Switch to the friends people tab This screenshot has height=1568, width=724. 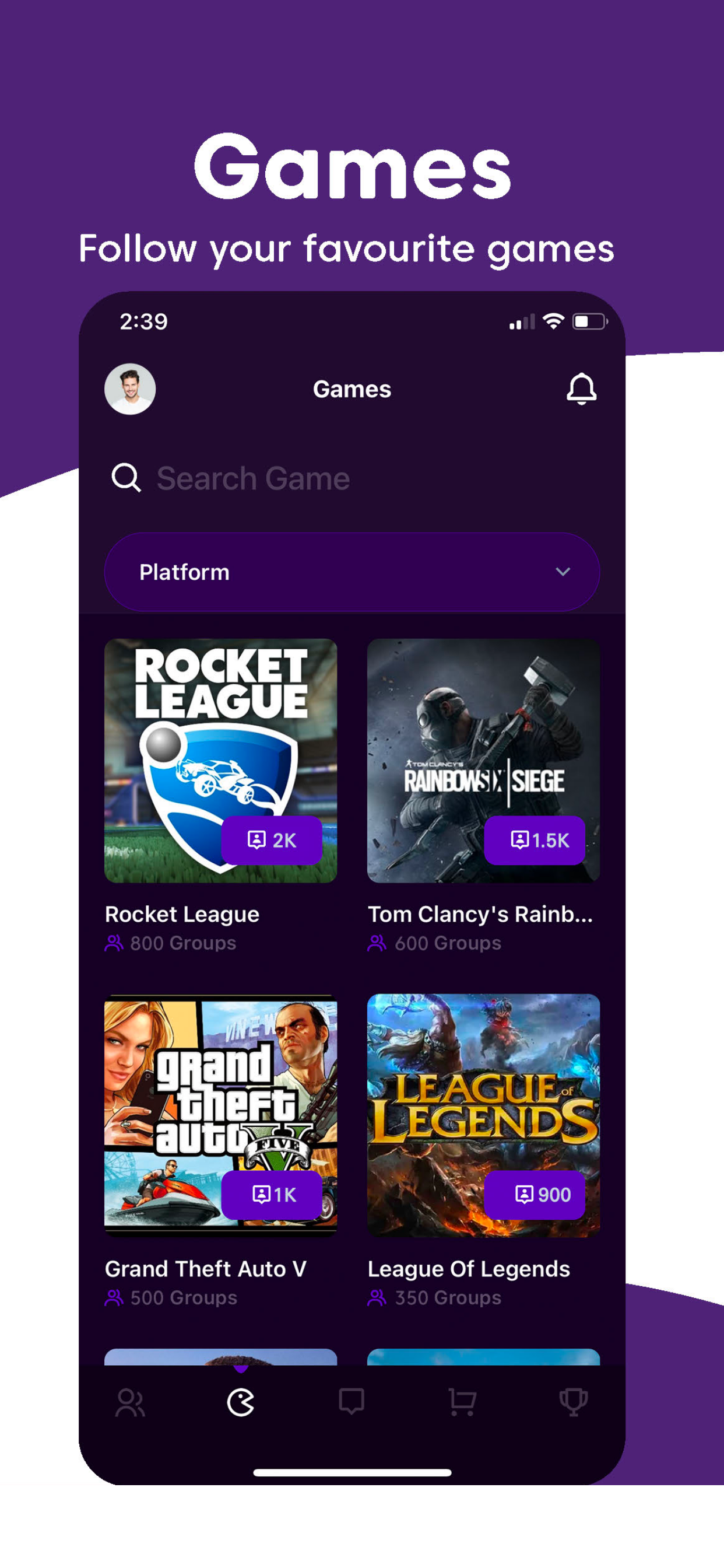[130, 1402]
